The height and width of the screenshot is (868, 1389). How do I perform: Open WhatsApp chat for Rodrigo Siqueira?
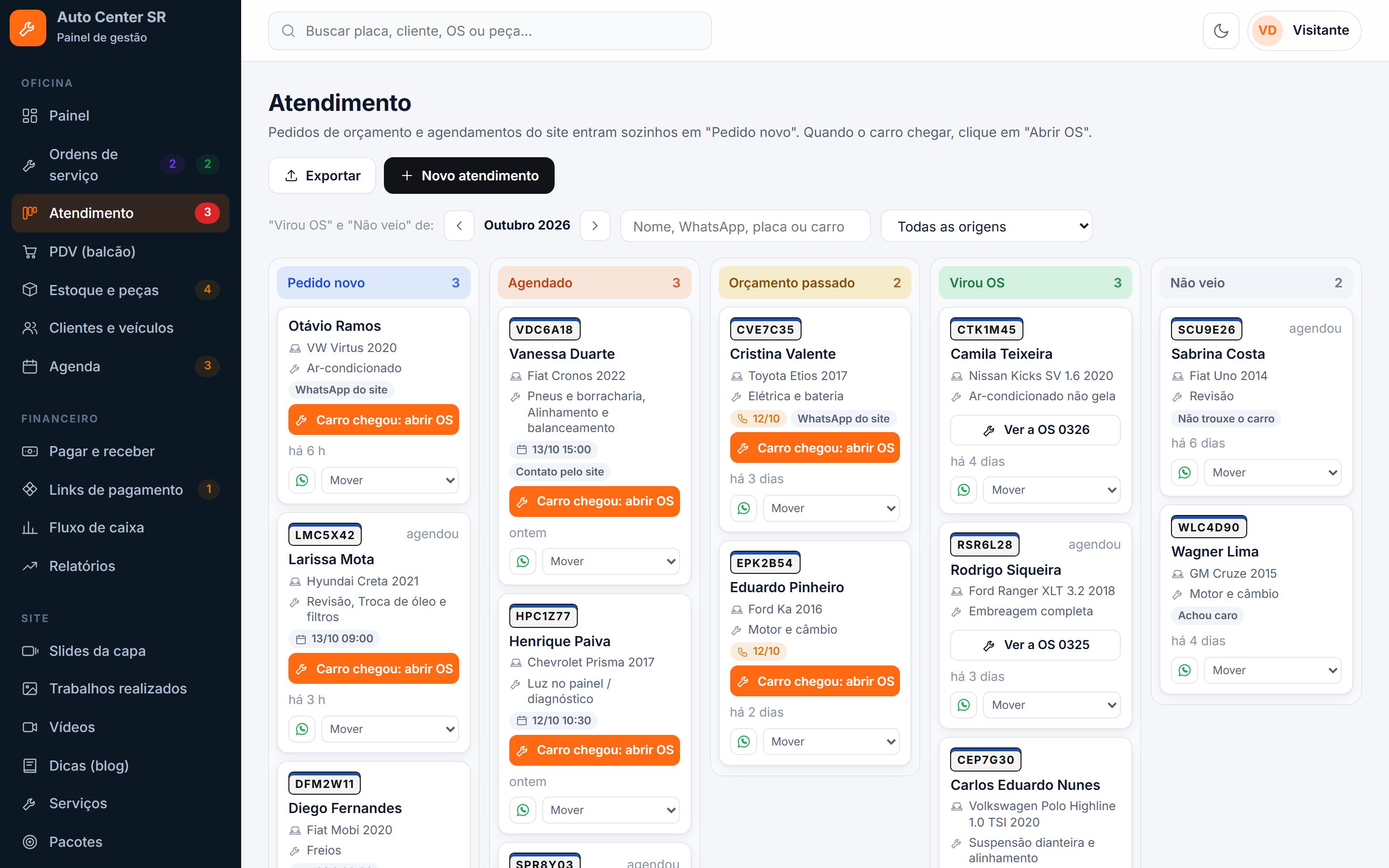[964, 705]
